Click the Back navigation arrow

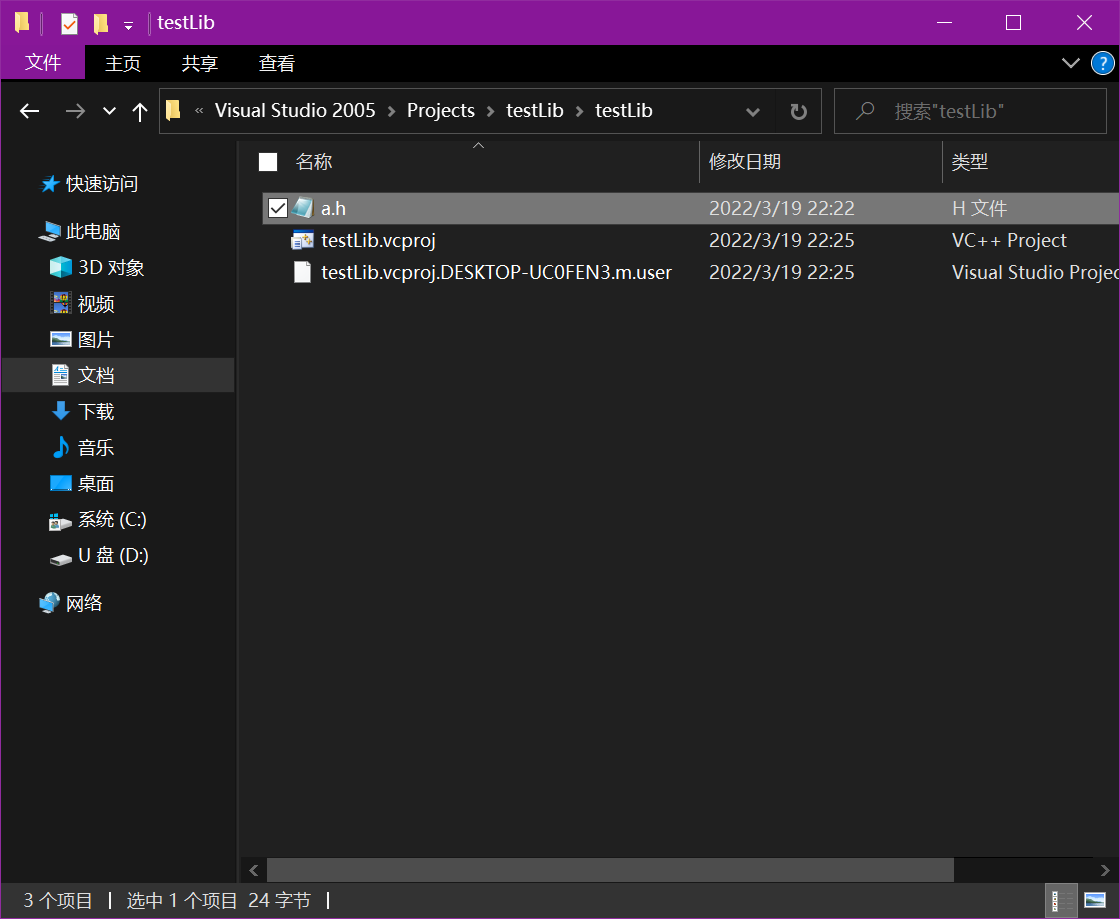coord(30,111)
